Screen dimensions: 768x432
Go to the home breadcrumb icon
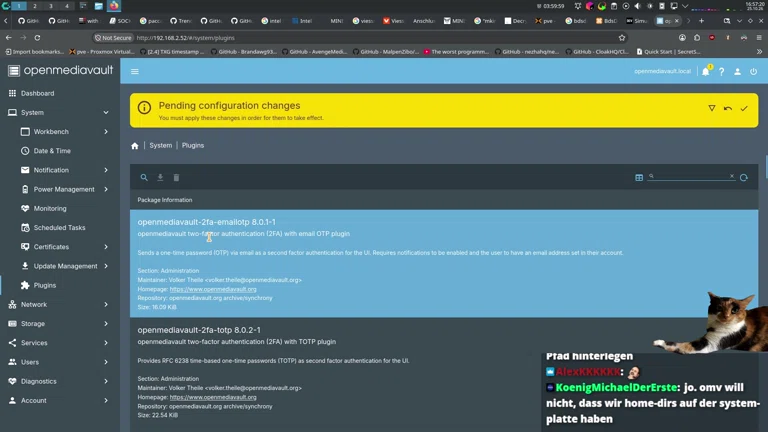tap(135, 146)
